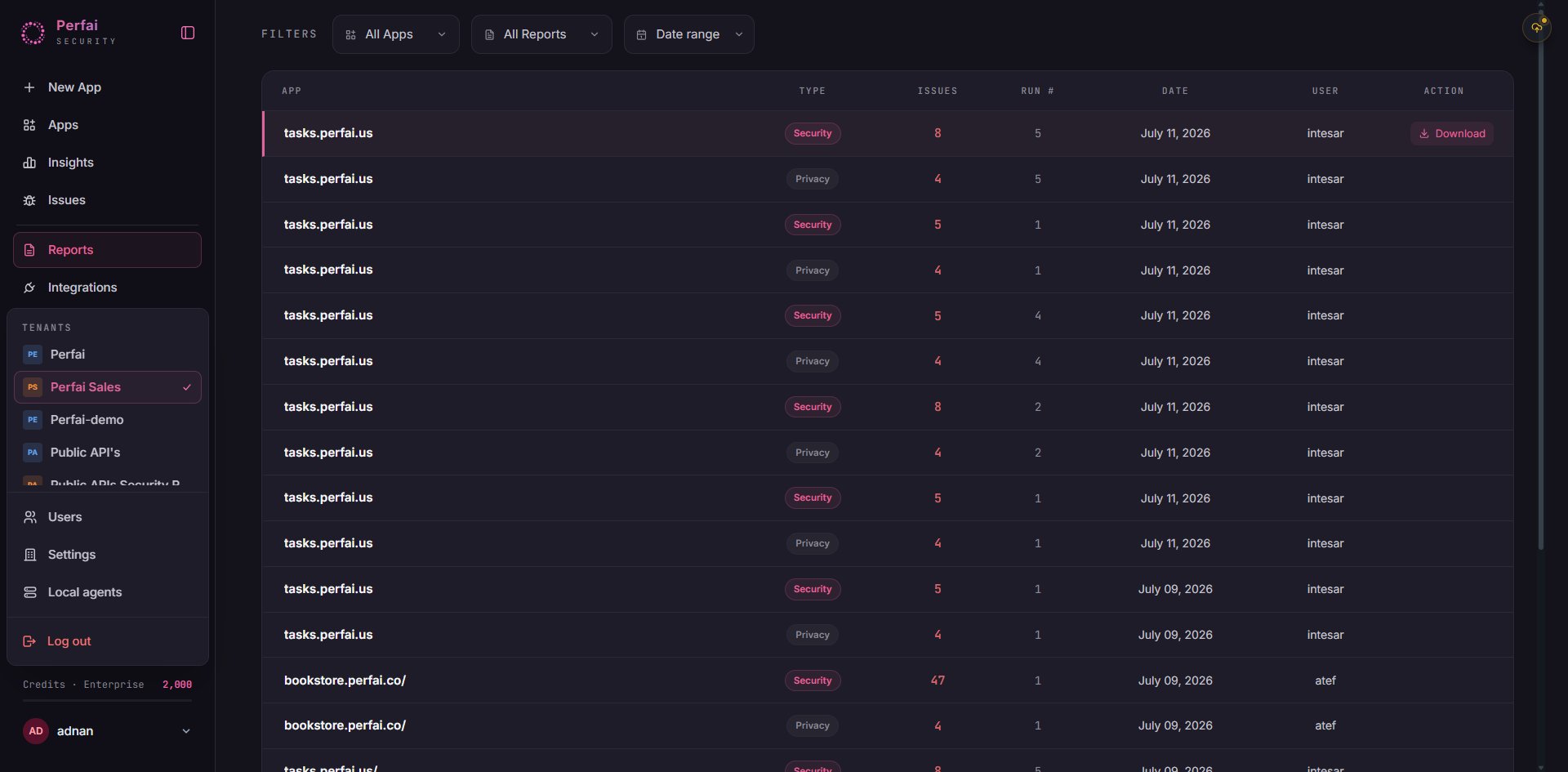Click user atef in bookstore Security row
The image size is (1568, 772).
[x=1325, y=681]
